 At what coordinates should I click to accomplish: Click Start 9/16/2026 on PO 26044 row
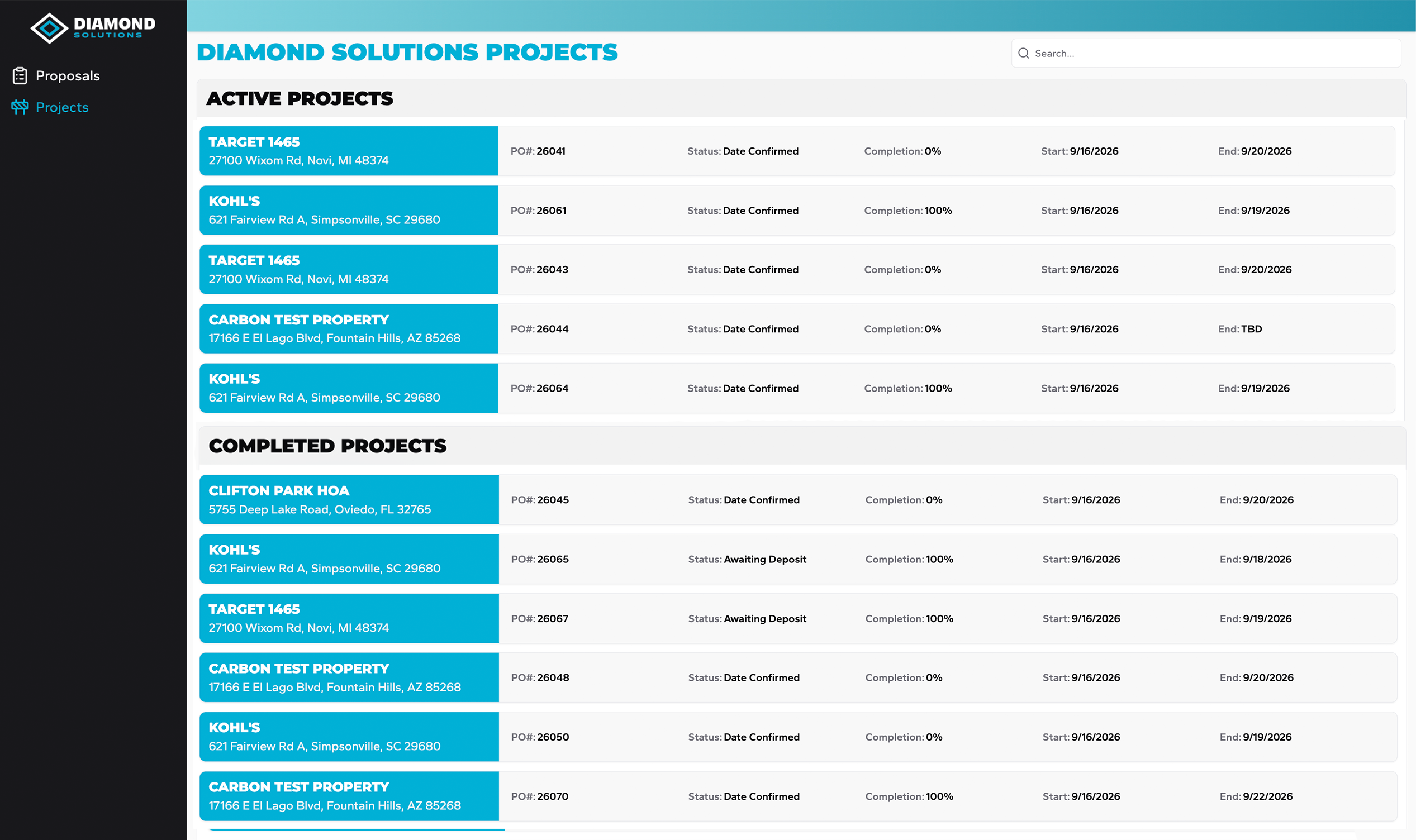click(1080, 329)
